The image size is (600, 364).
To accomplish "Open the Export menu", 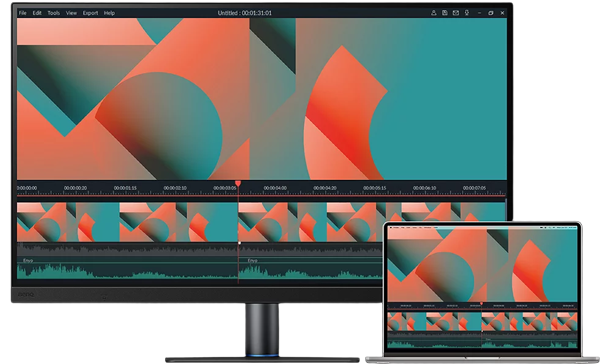I will point(90,13).
